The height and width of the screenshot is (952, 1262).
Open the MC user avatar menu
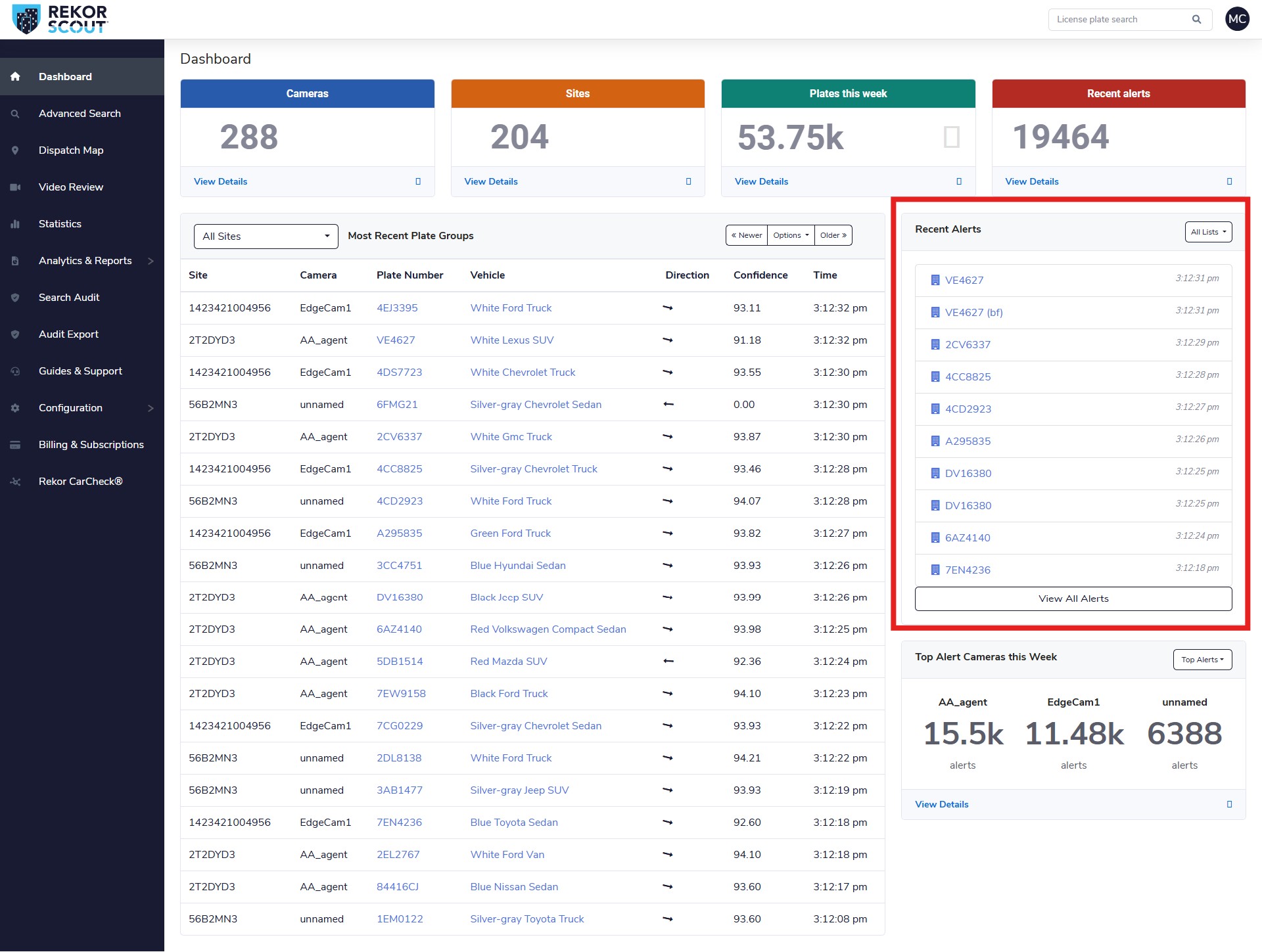1237,19
